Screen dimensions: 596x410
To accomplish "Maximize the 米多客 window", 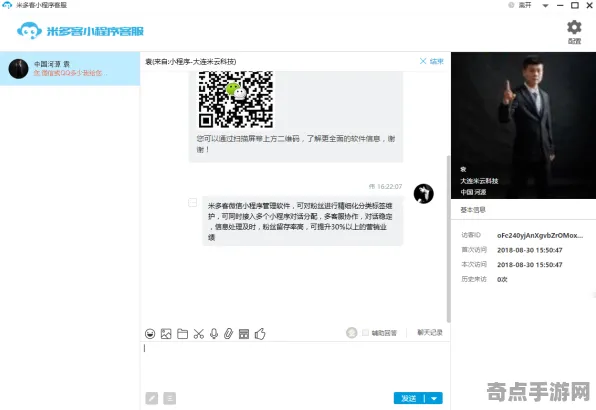I will coord(575,5).
